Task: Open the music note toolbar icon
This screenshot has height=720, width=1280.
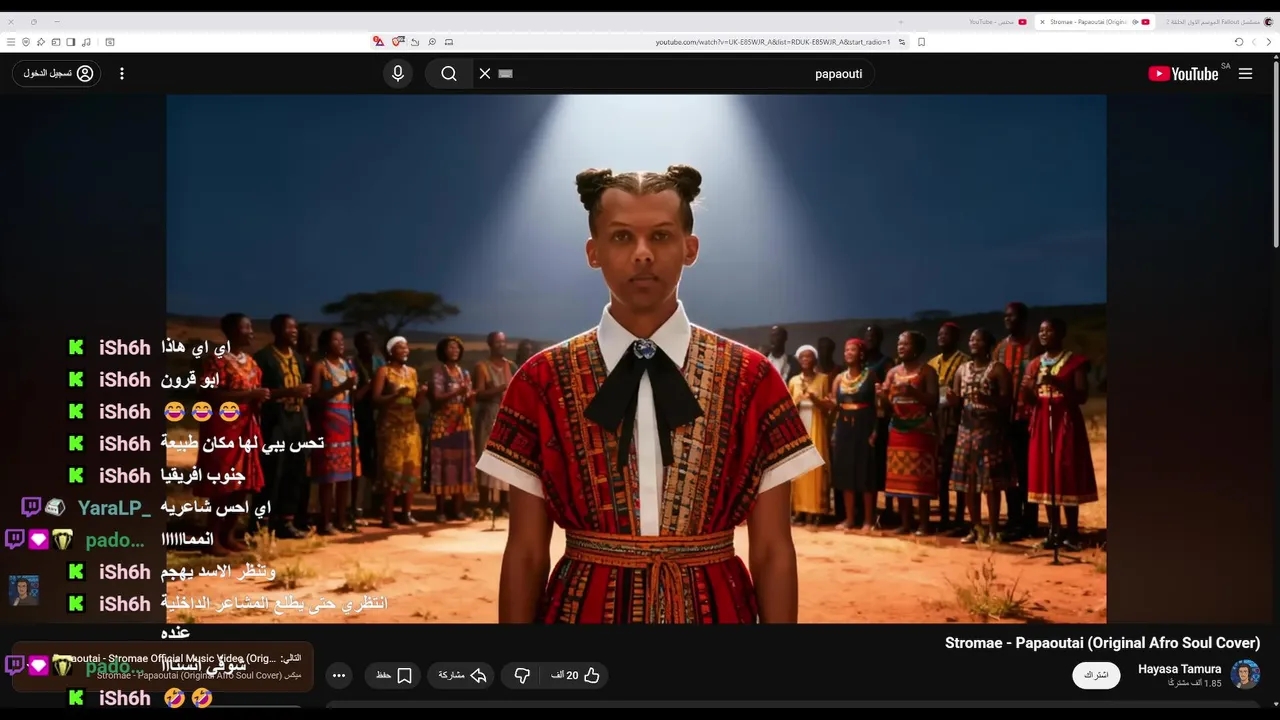Action: coord(86,42)
